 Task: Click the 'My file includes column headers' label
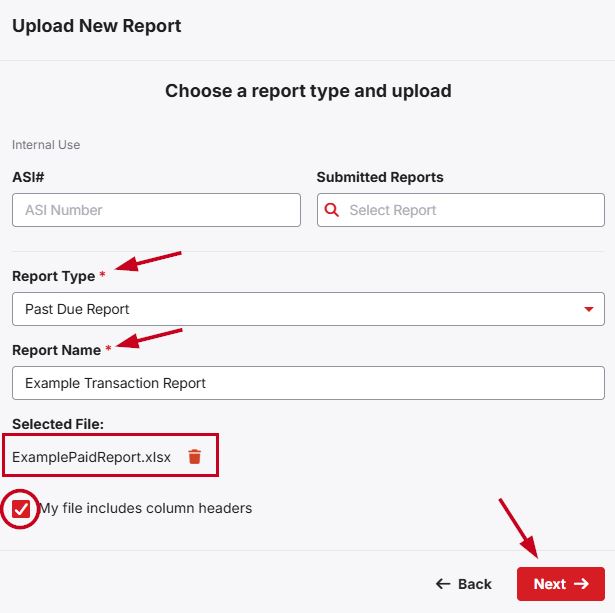coord(145,508)
